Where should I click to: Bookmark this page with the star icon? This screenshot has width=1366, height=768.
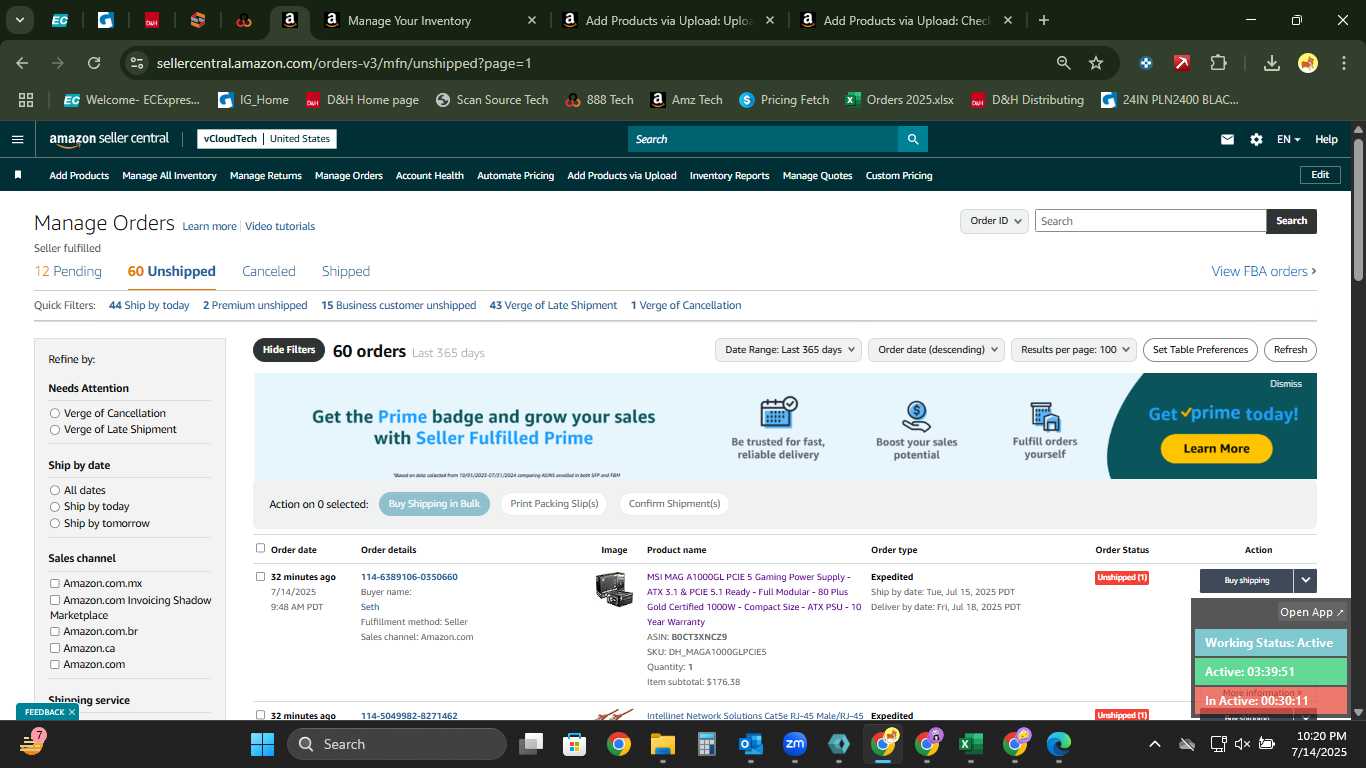tap(1096, 63)
